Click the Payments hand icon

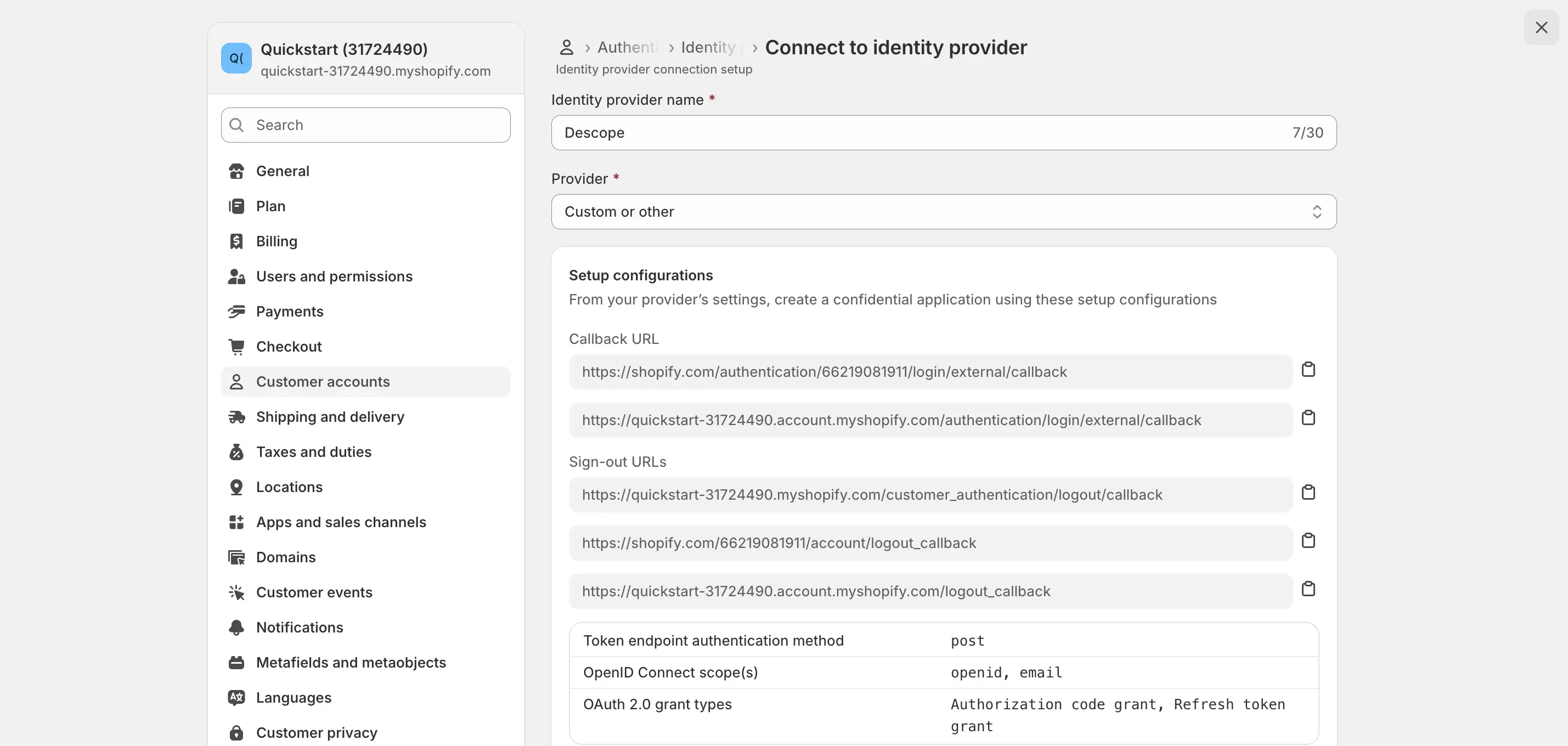[236, 312]
